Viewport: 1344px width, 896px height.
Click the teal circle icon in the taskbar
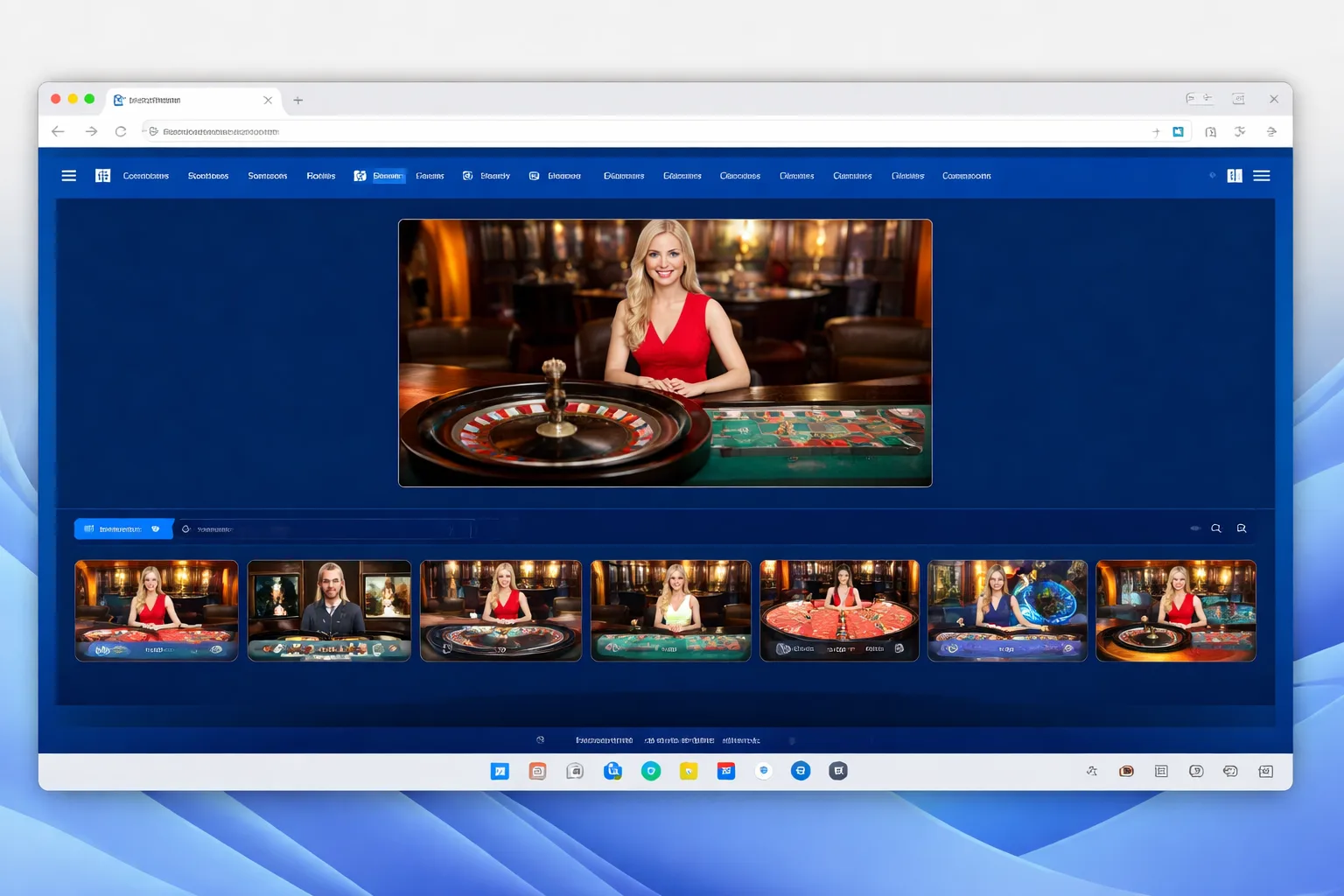(x=650, y=771)
